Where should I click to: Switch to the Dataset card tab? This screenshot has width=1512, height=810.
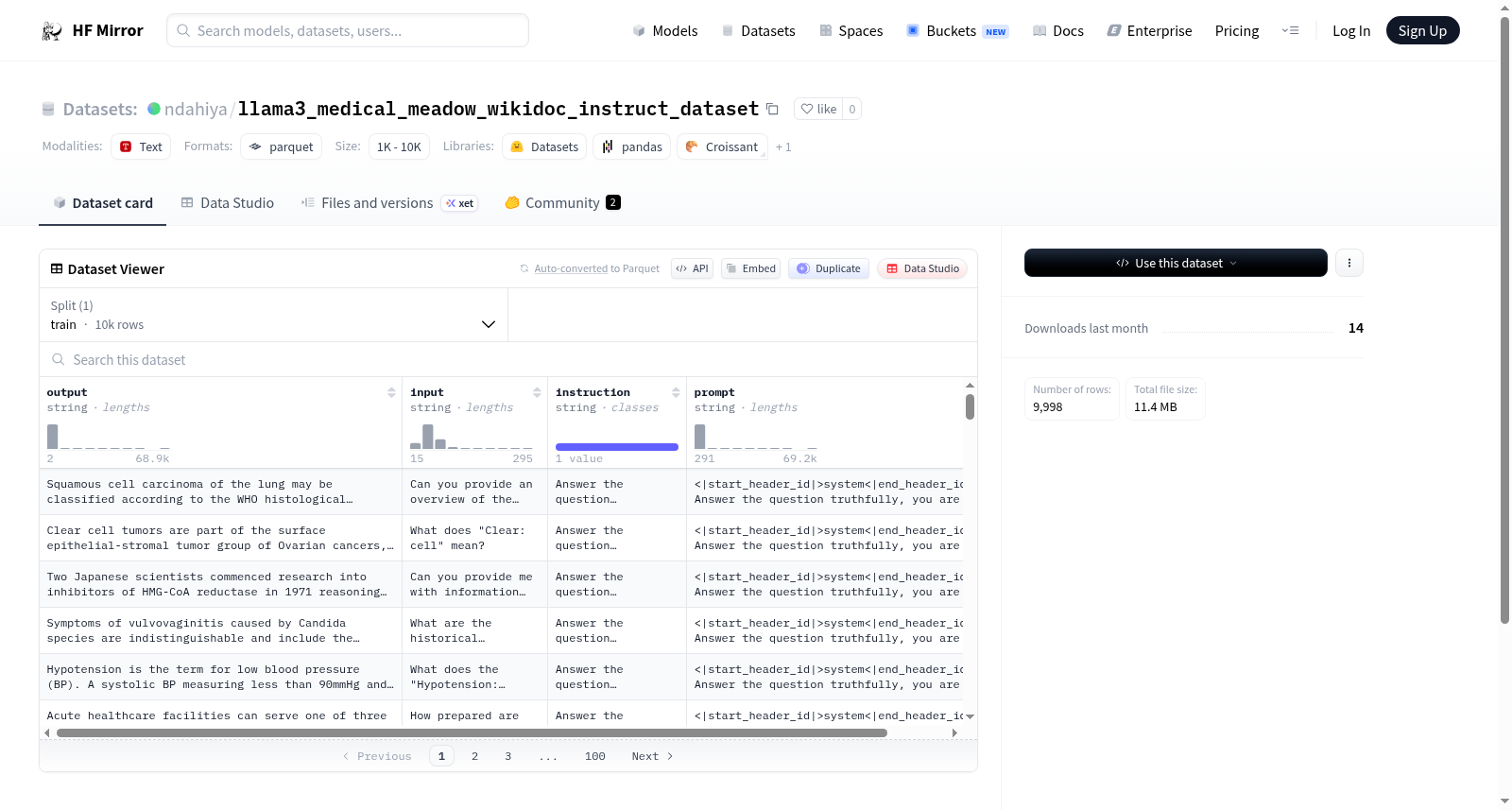pos(102,202)
